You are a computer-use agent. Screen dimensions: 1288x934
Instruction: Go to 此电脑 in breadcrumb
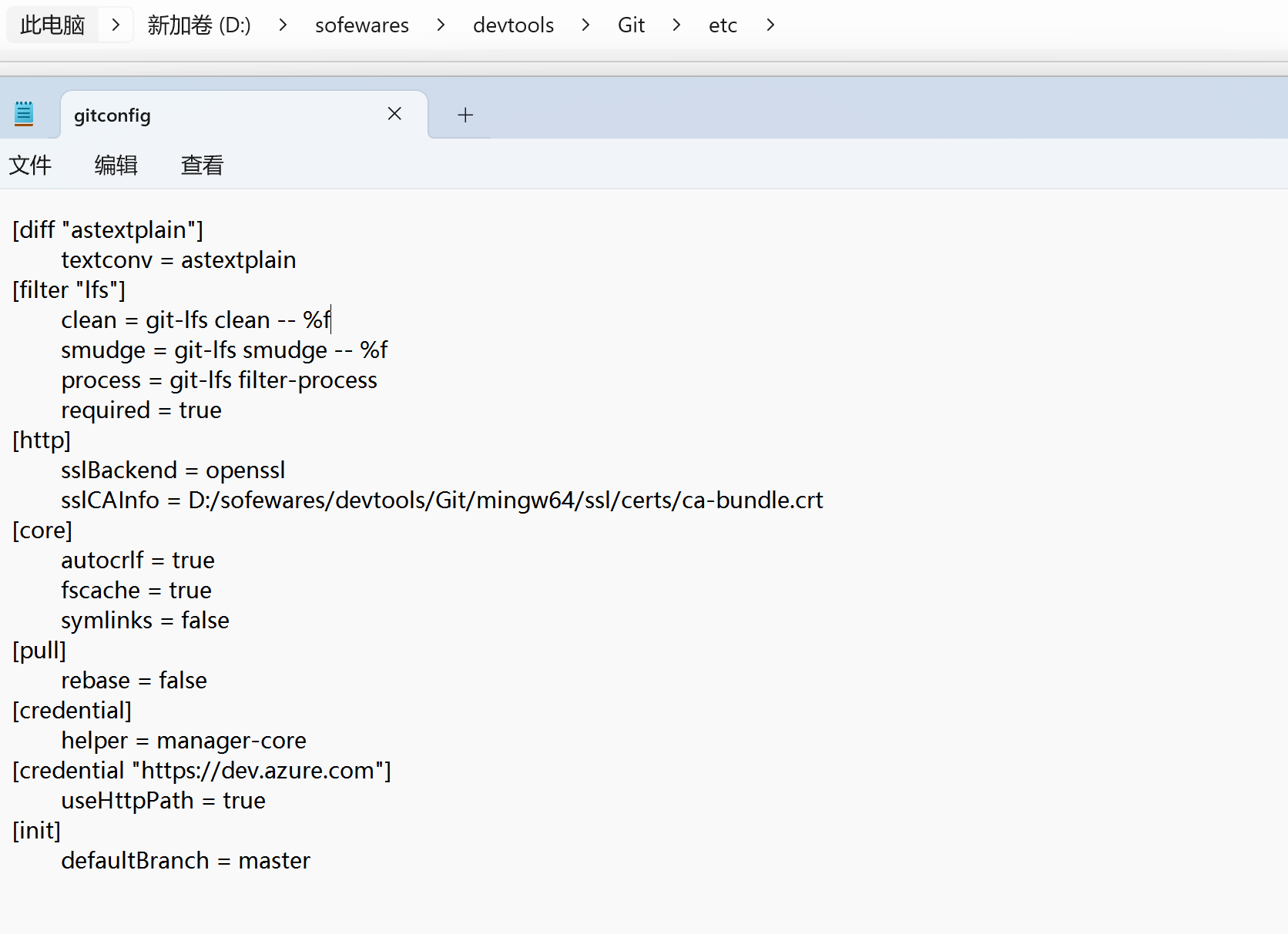tap(52, 25)
